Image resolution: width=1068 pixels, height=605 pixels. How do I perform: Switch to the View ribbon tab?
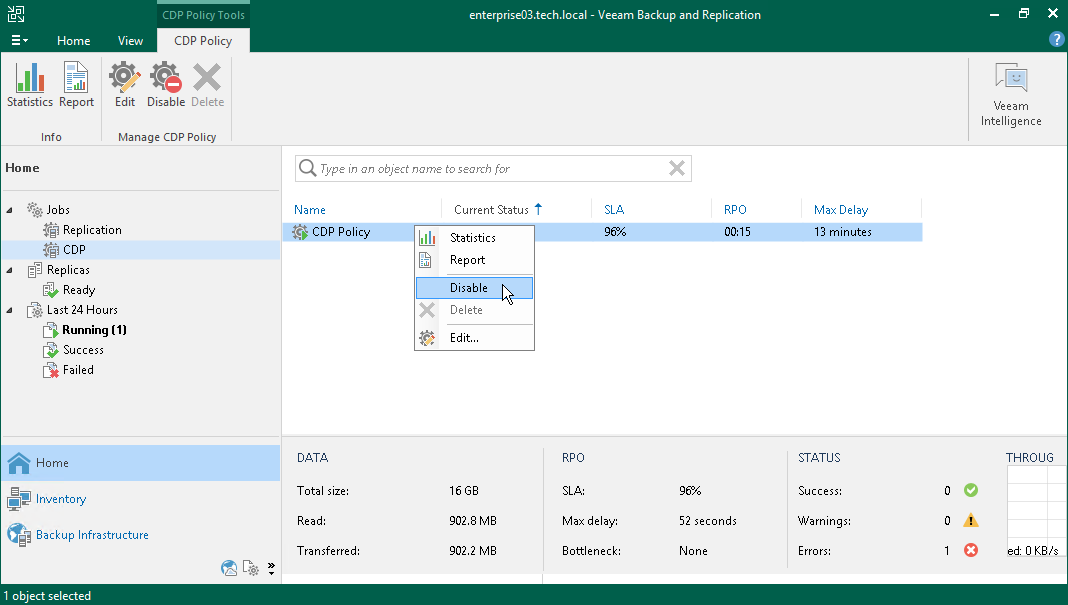coord(130,41)
